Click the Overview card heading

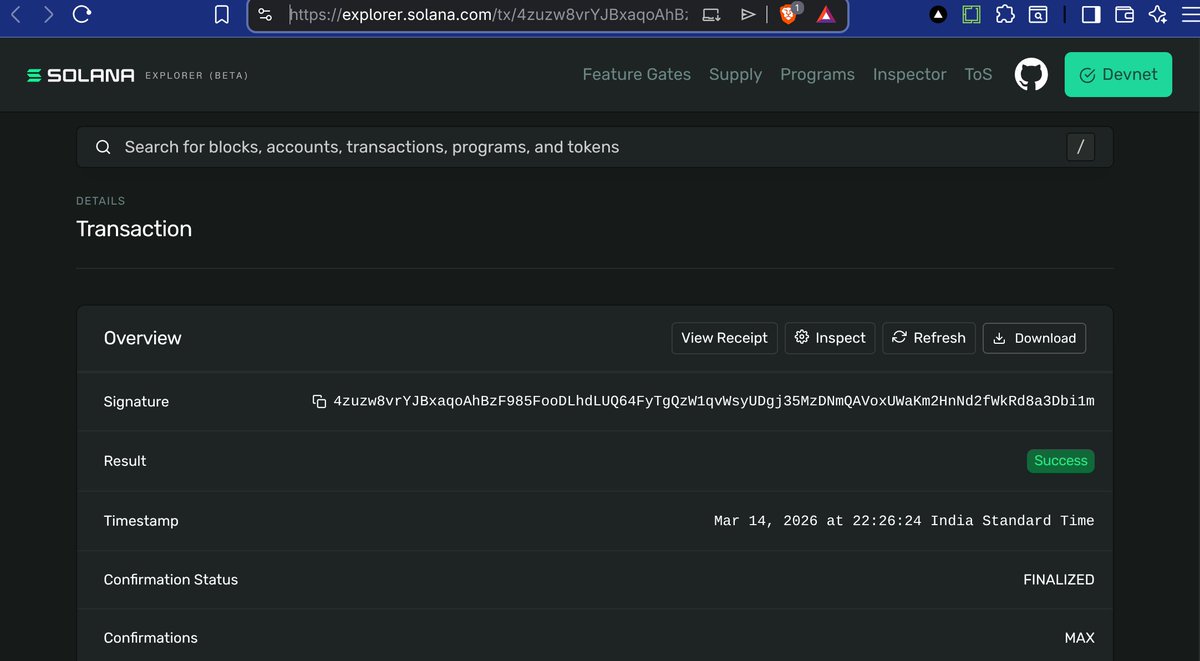(143, 338)
